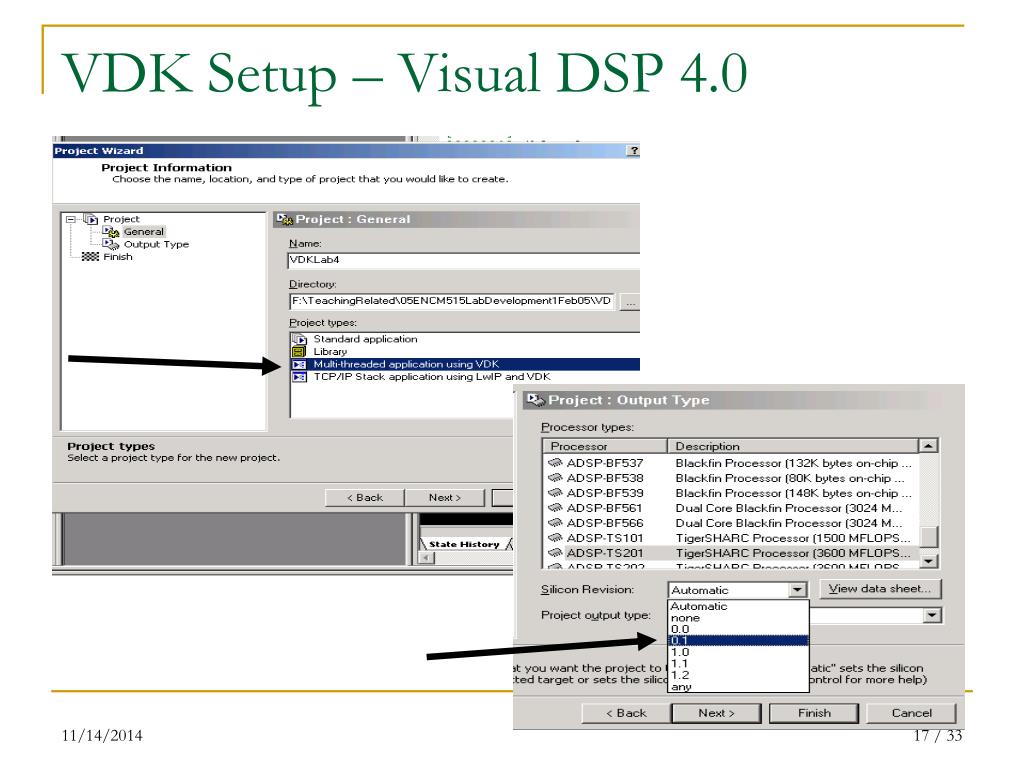
Task: Choose the Standard application project type icon
Action: click(299, 339)
